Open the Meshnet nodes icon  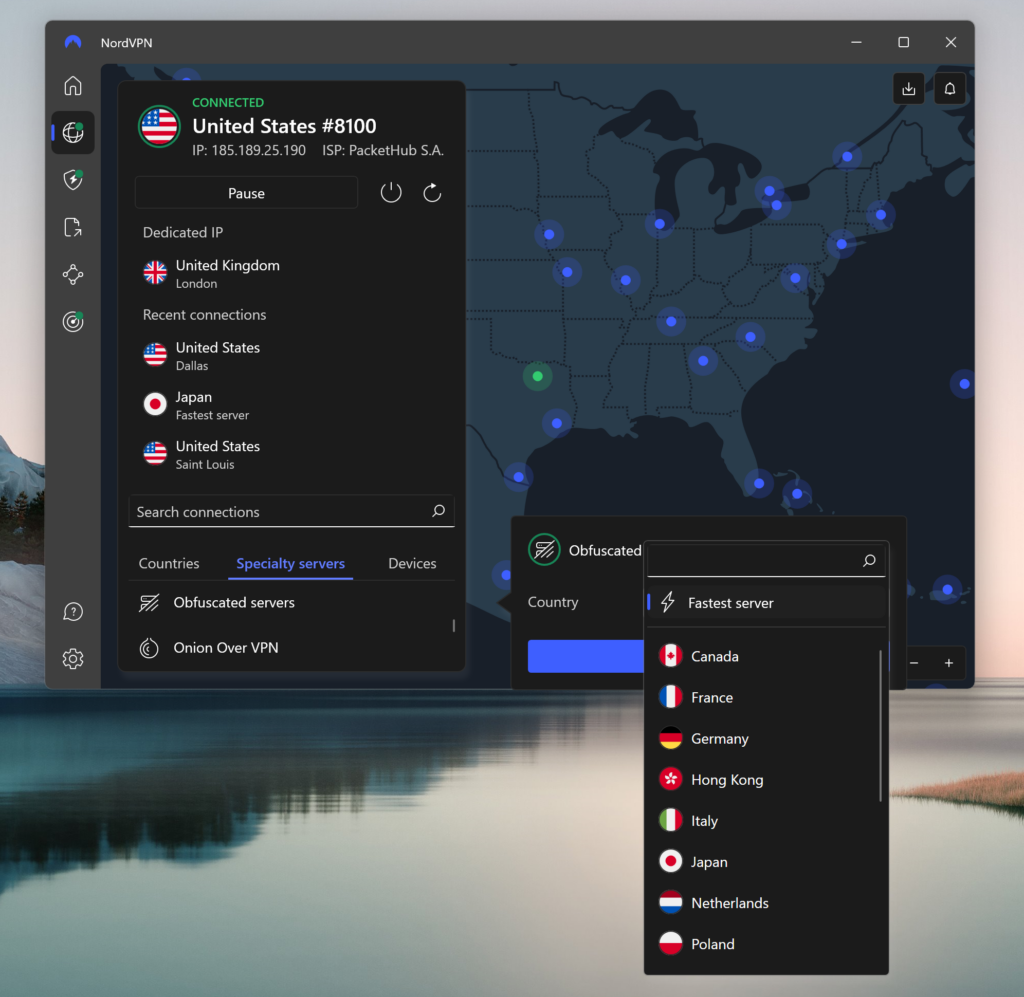72,274
